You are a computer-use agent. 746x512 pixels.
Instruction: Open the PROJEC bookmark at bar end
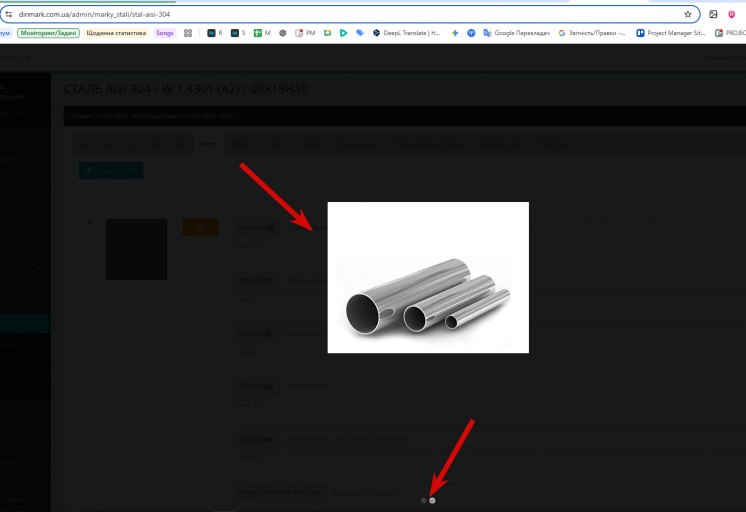pyautogui.click(x=730, y=33)
